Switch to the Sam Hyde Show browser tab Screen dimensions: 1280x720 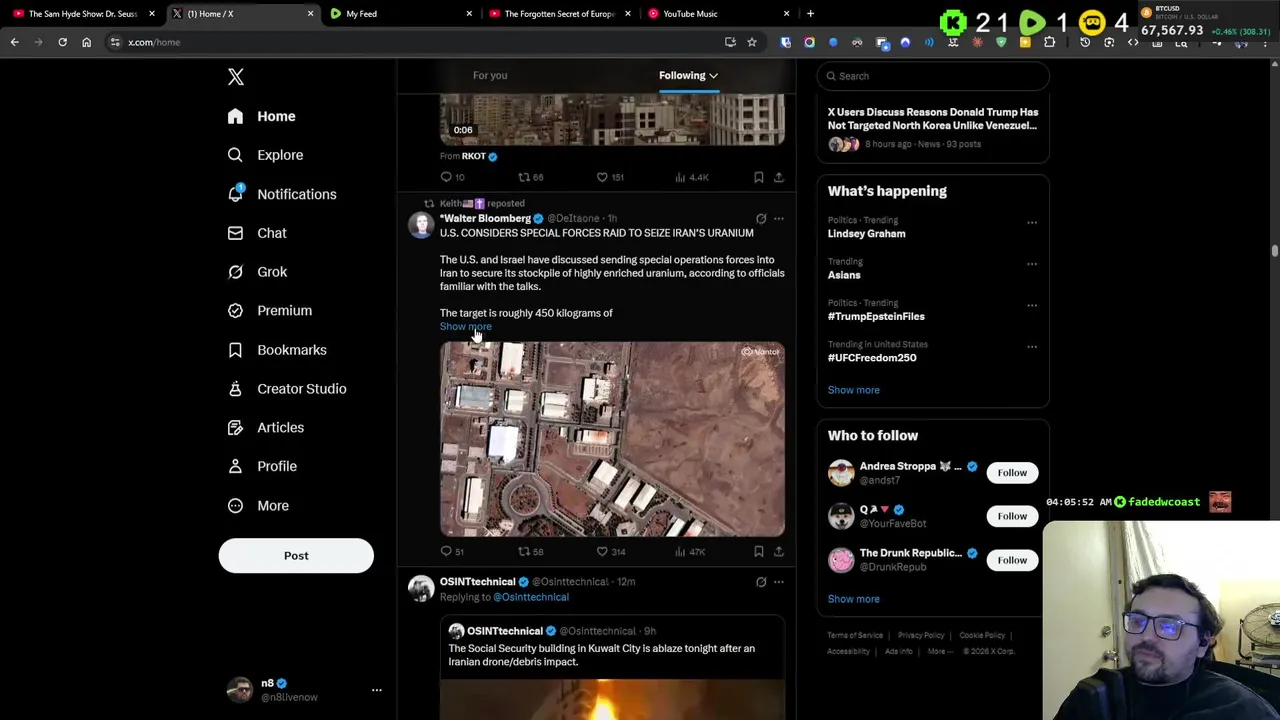click(x=82, y=14)
